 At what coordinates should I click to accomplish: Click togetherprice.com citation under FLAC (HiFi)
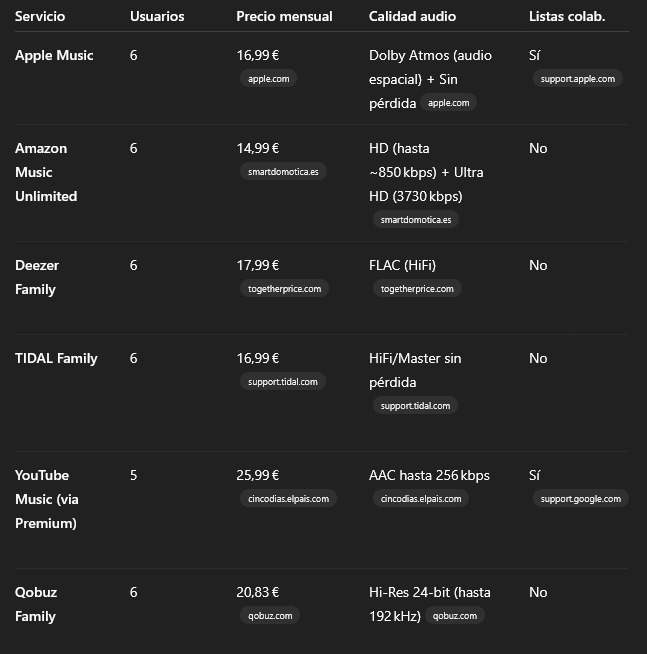click(417, 288)
